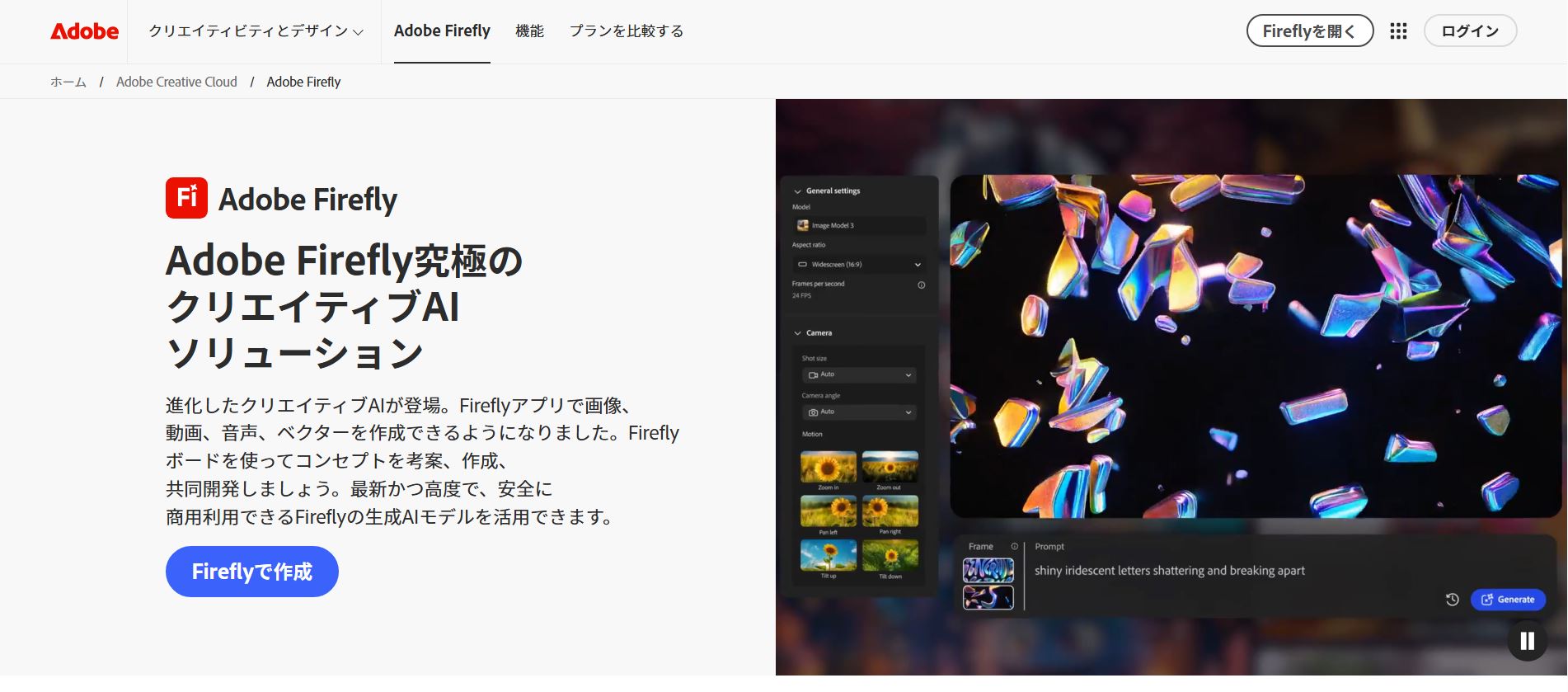The width and height of the screenshot is (1568, 692).
Task: Open the apps grid menu icon
Action: [1398, 31]
